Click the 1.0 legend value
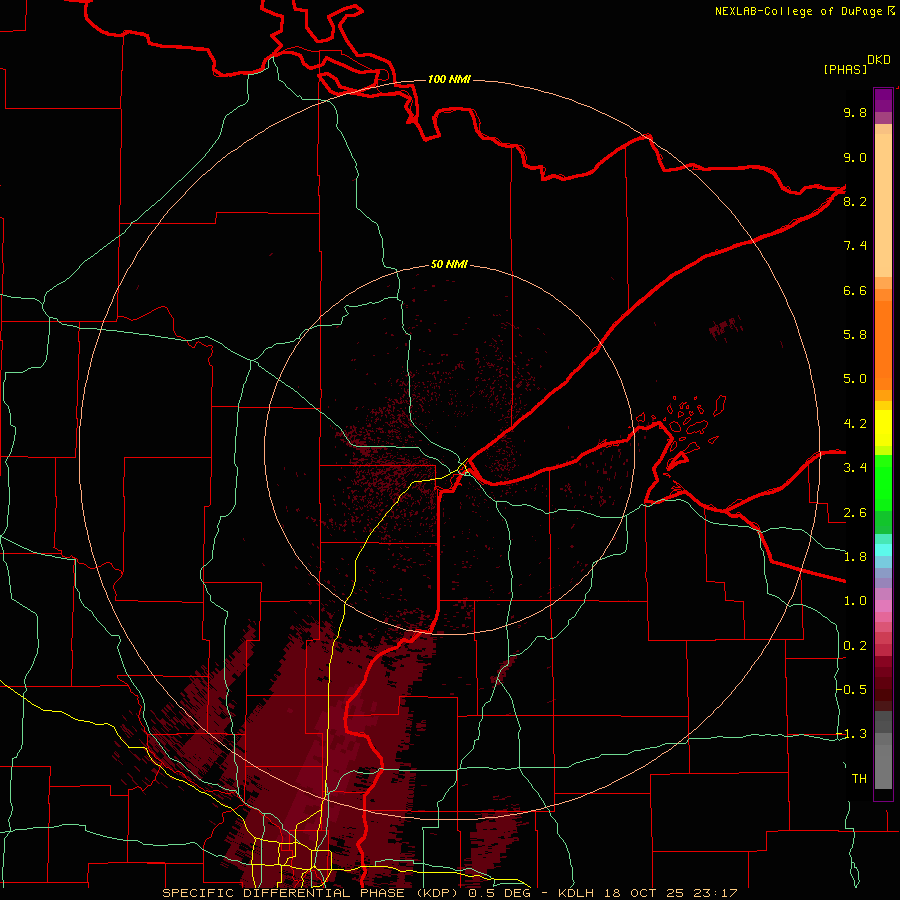The width and height of the screenshot is (900, 900). [855, 600]
